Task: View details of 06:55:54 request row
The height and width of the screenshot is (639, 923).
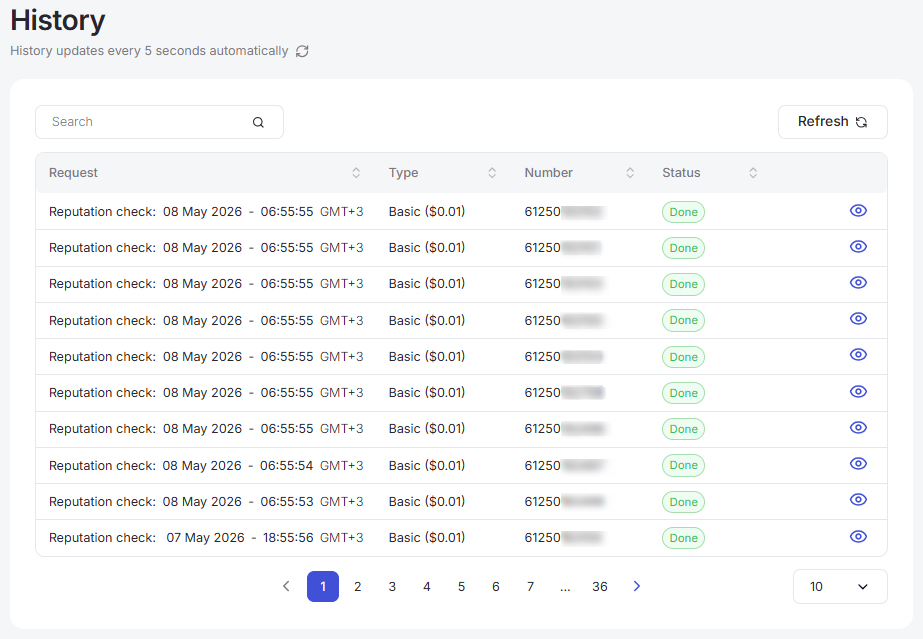Action: tap(858, 464)
